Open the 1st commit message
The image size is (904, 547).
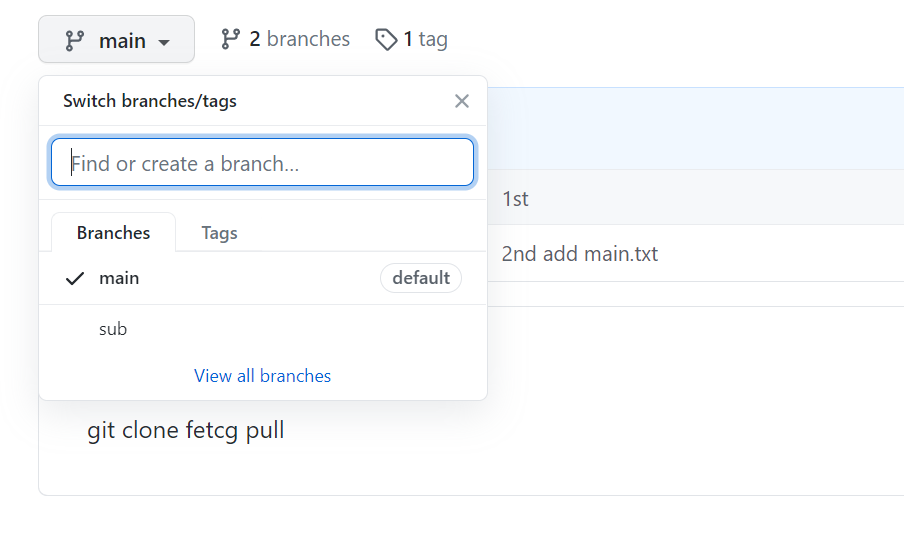pyautogui.click(x=515, y=199)
